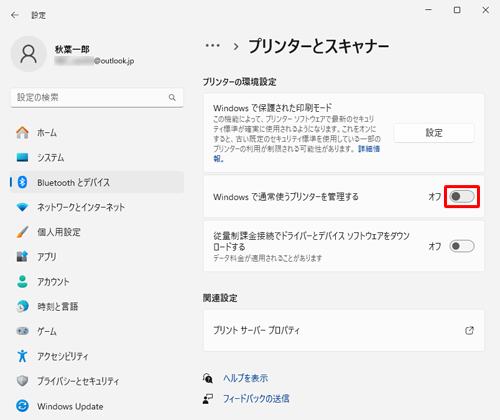Click the user avatar icon

point(29,54)
